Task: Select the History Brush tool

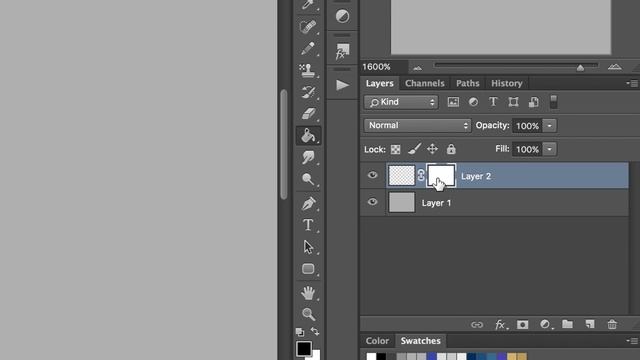Action: click(308, 92)
